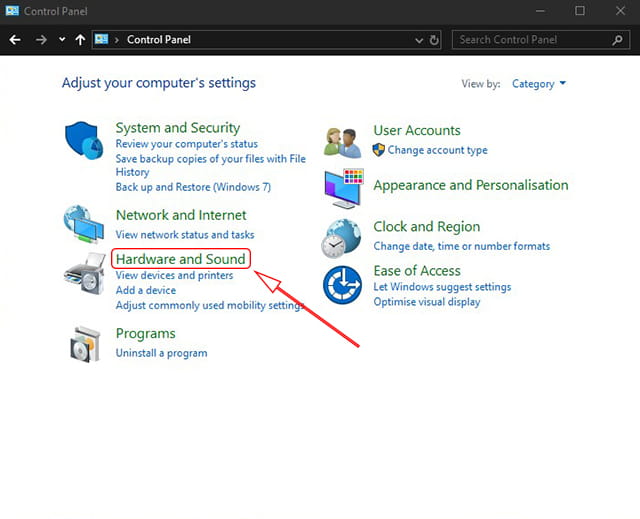Open User Accounts category
This screenshot has width=640, height=519.
(x=417, y=130)
